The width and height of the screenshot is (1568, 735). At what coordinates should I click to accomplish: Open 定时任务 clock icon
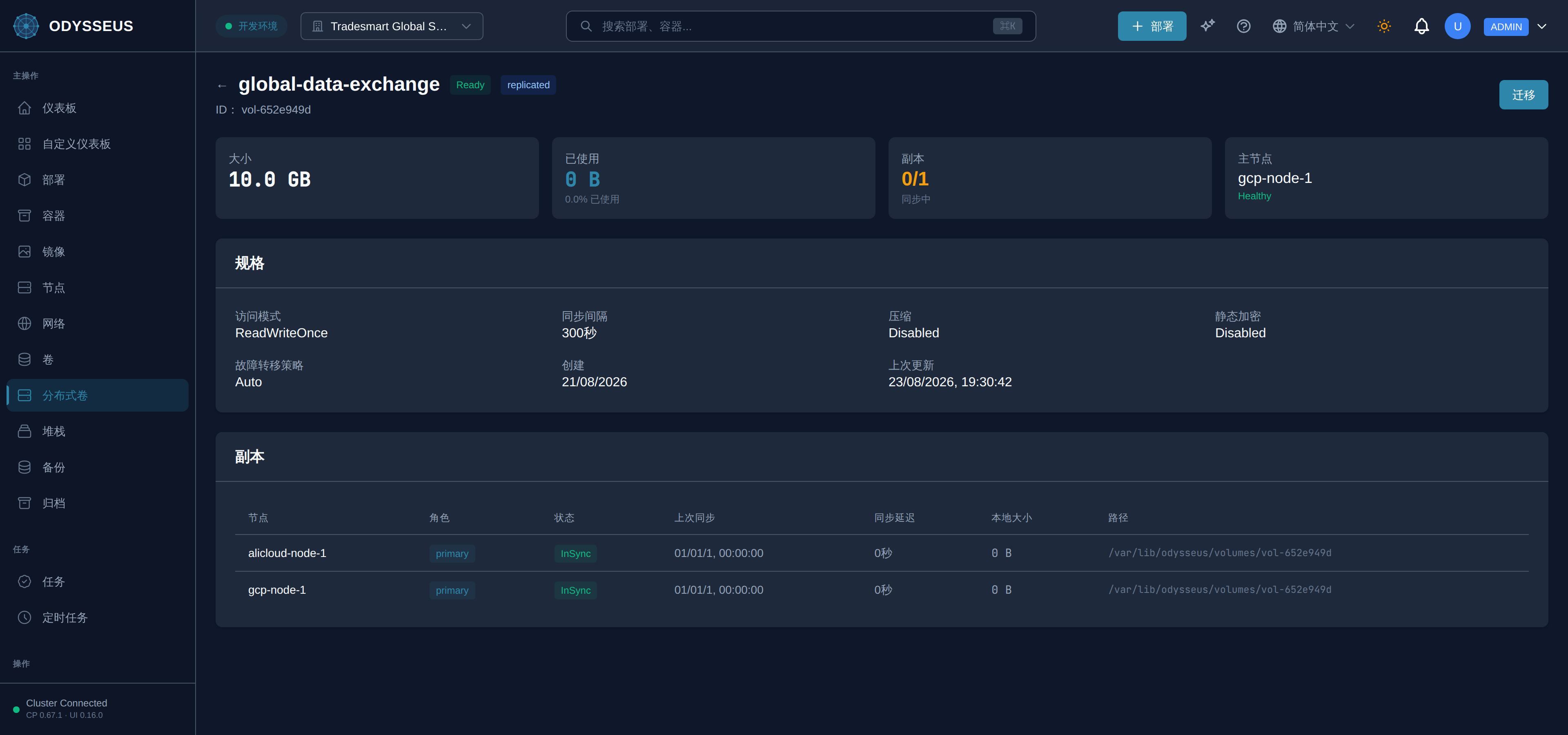(x=24, y=617)
